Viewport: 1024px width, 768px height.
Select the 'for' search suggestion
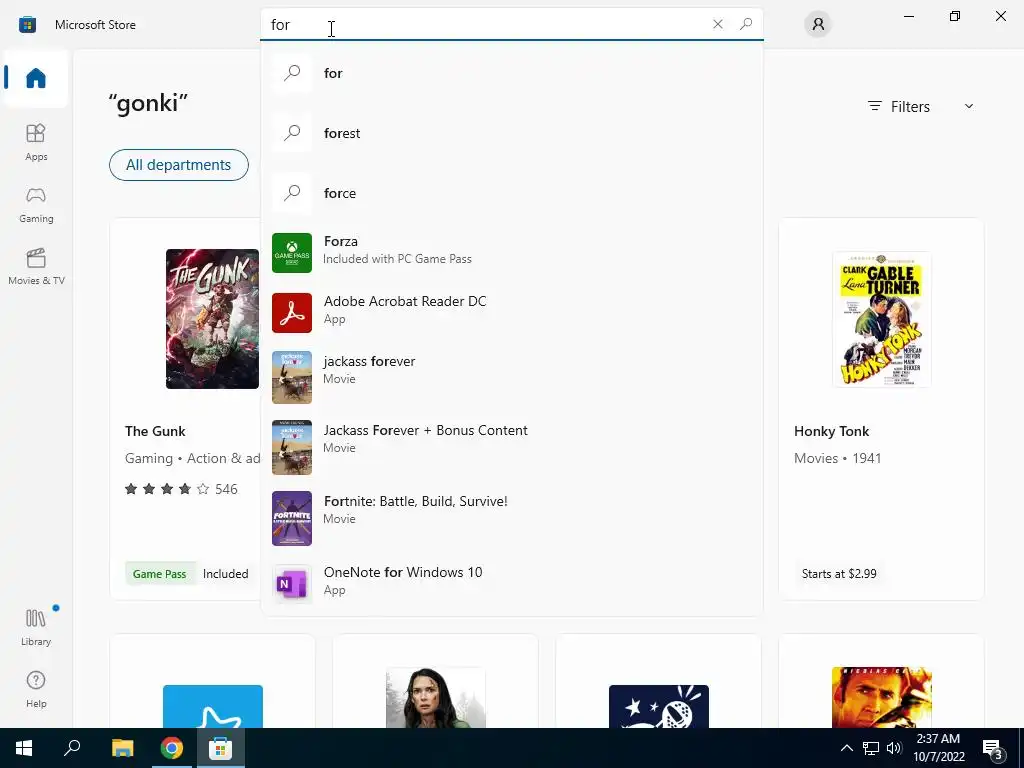point(511,73)
